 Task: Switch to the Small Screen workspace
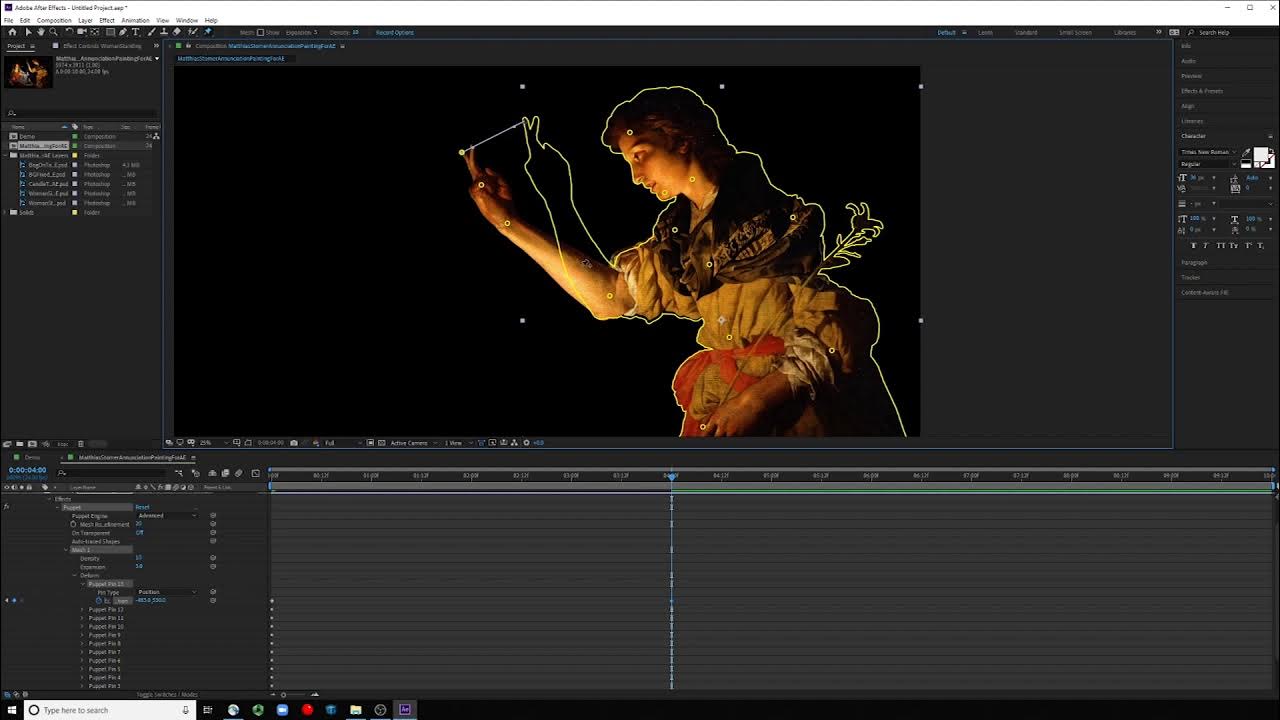click(1075, 32)
